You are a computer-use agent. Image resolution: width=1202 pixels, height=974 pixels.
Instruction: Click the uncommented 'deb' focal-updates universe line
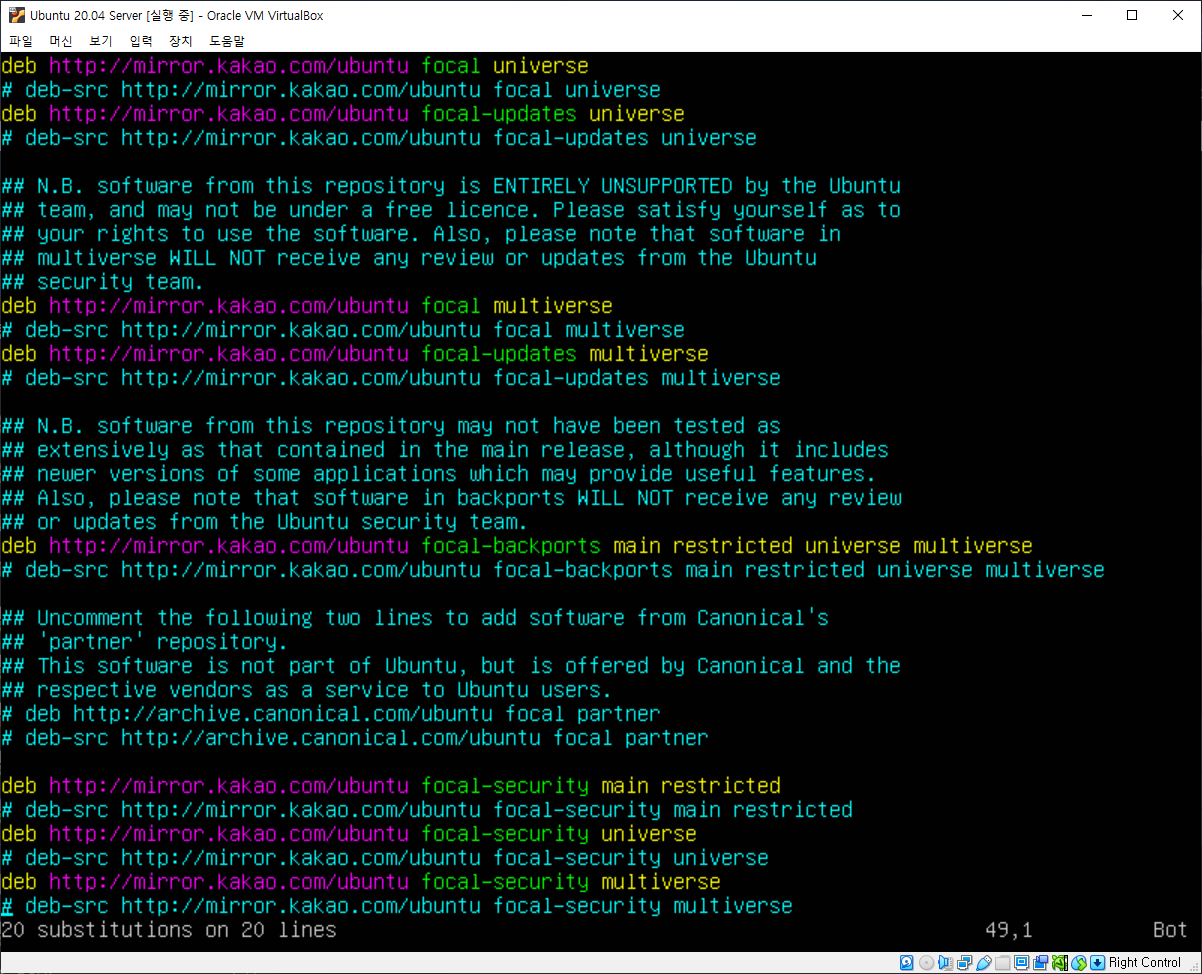pyautogui.click(x=343, y=114)
